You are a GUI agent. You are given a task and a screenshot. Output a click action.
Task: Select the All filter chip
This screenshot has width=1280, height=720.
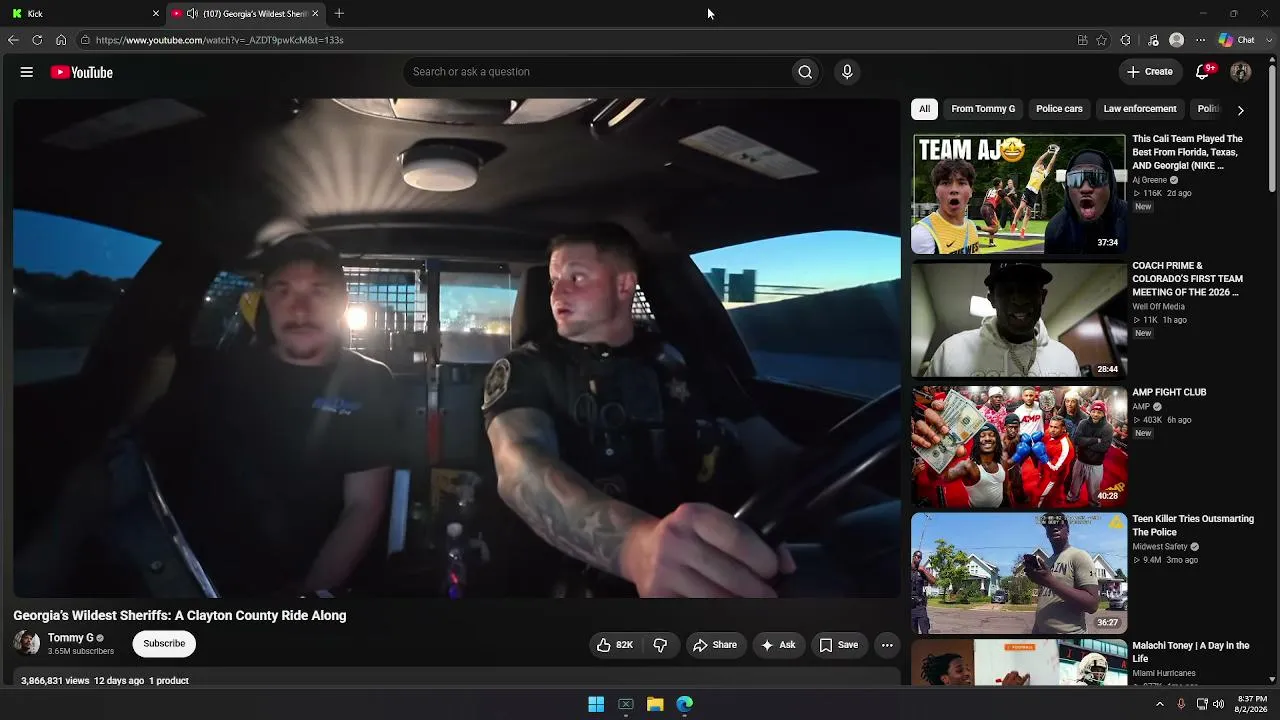[925, 109]
